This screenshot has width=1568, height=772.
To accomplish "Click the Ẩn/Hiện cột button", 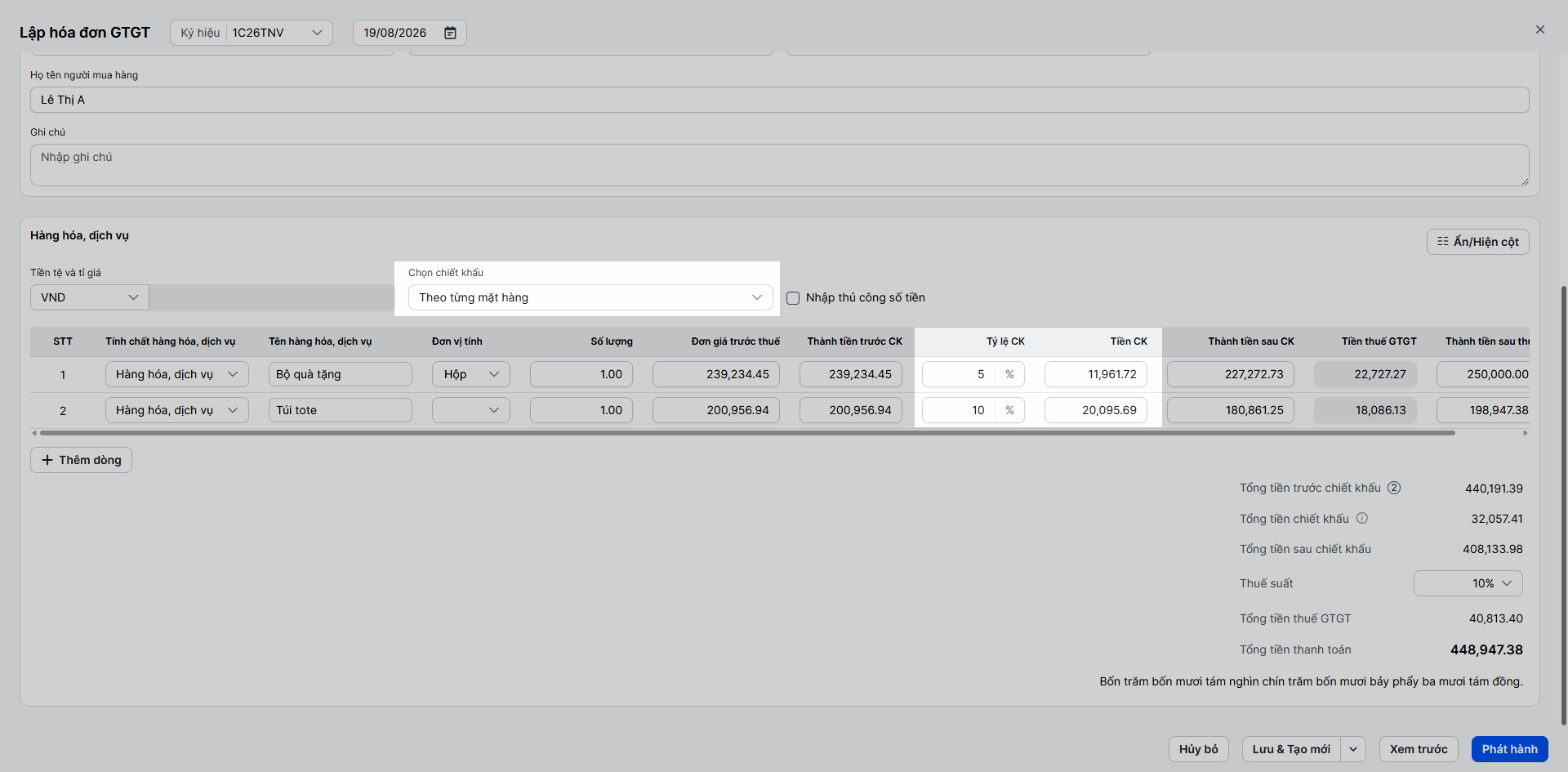I will 1478,242.
